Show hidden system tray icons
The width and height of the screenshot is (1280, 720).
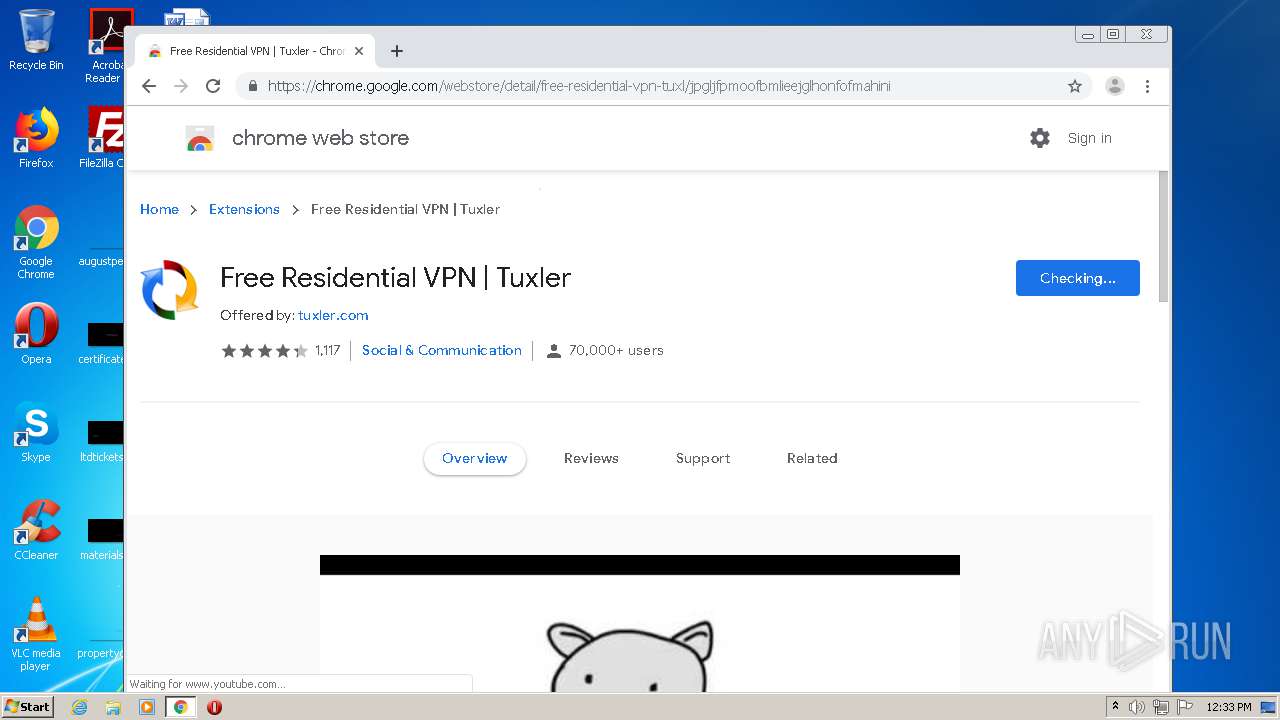pos(1116,707)
